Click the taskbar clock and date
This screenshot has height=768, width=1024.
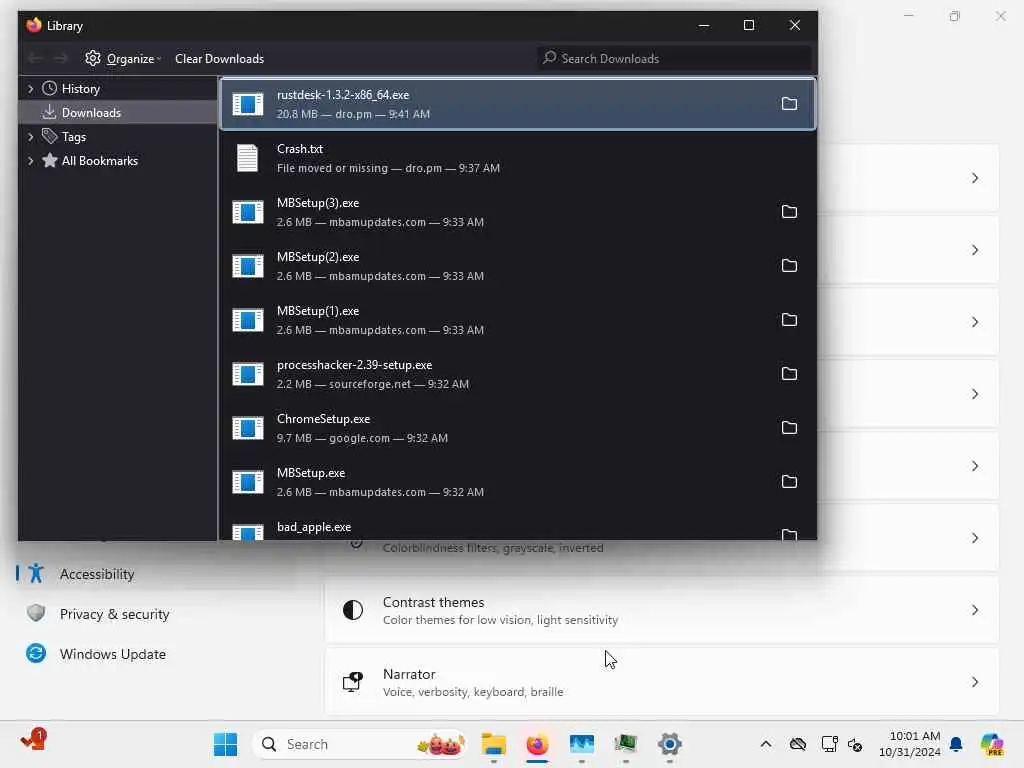(x=910, y=744)
